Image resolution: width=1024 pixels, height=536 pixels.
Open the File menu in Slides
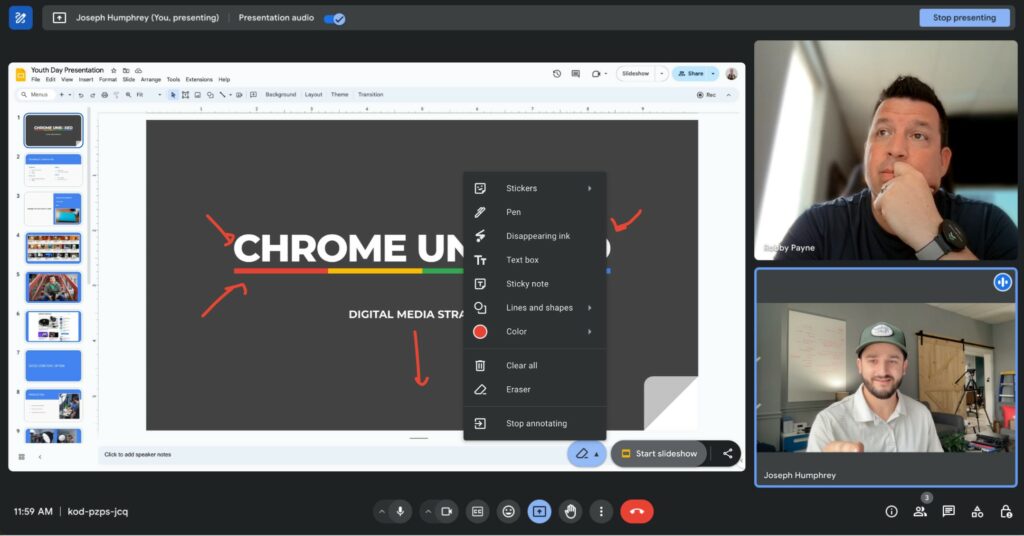coord(35,80)
